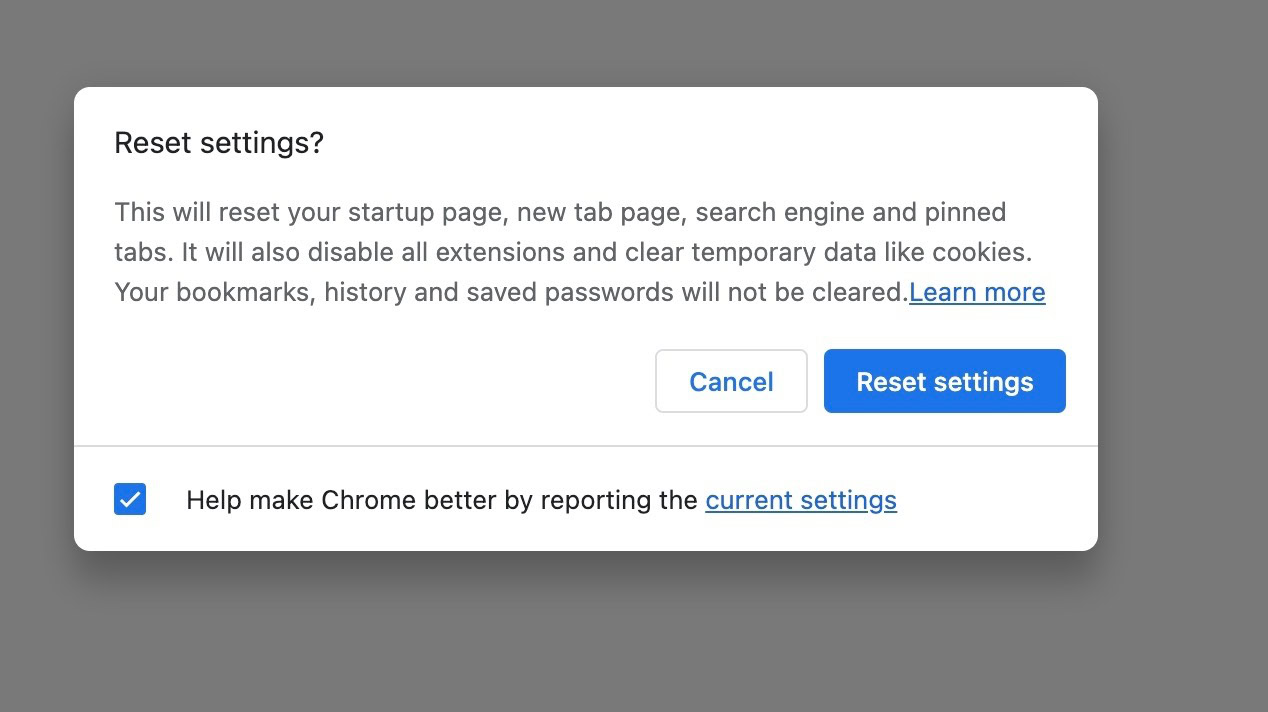Follow the underlined Learn more hyperlink
Image resolution: width=1268 pixels, height=712 pixels.
click(x=977, y=292)
